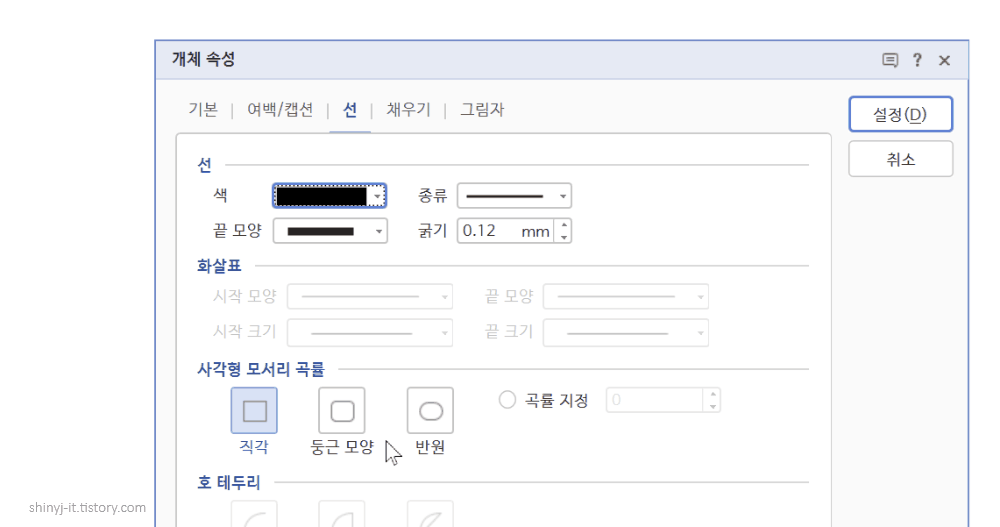Select the 둥근 모양 rounded corner icon
Viewport: 1000px width, 527px height.
(x=342, y=411)
